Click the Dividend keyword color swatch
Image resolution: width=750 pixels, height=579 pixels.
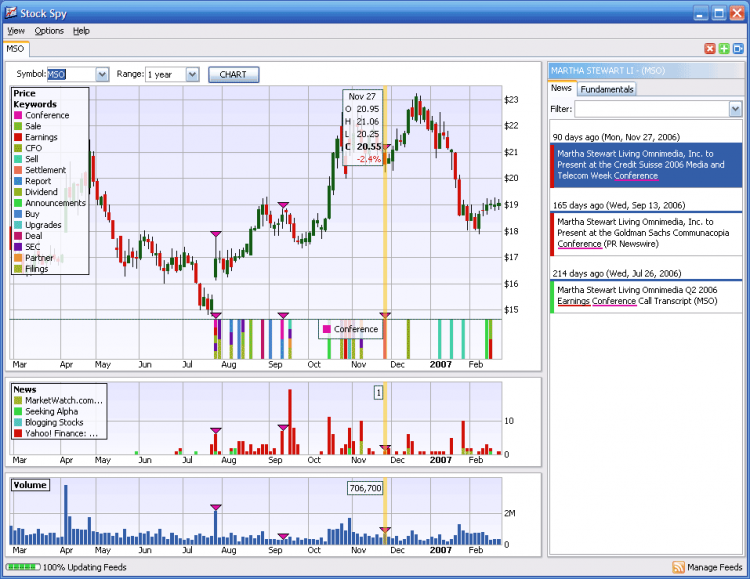(x=18, y=192)
